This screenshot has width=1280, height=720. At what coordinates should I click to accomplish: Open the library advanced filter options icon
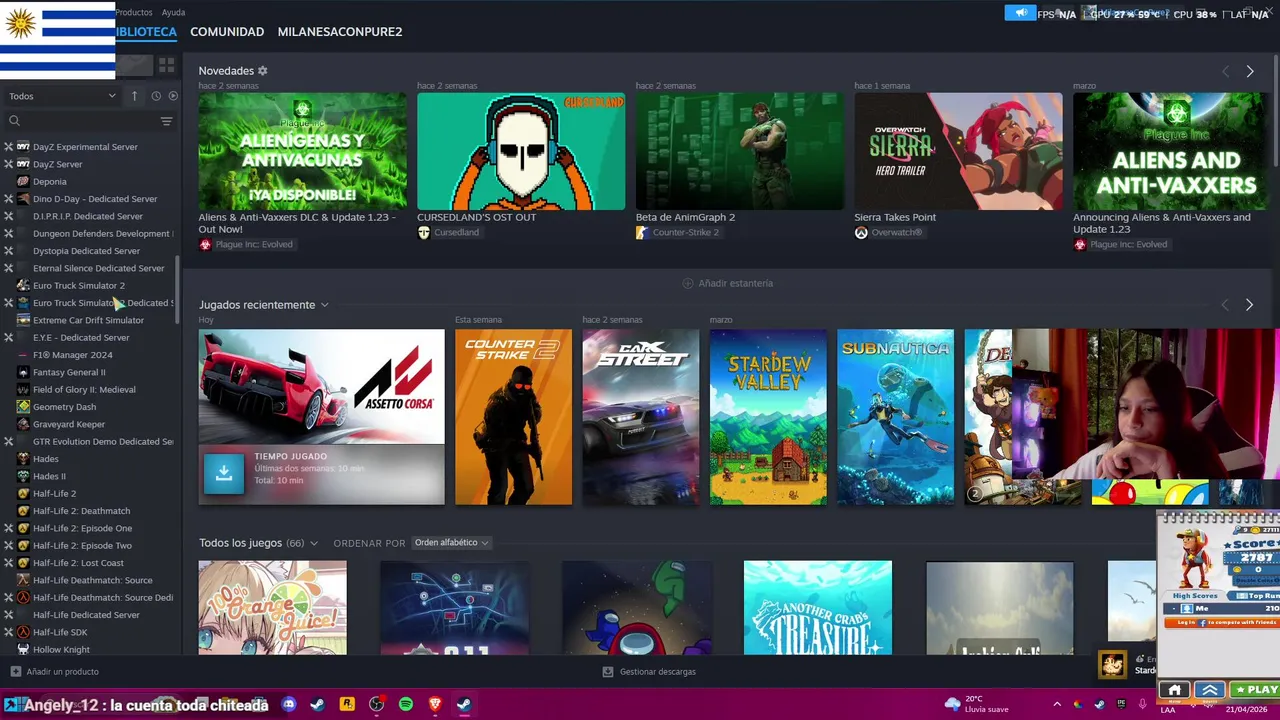click(166, 121)
